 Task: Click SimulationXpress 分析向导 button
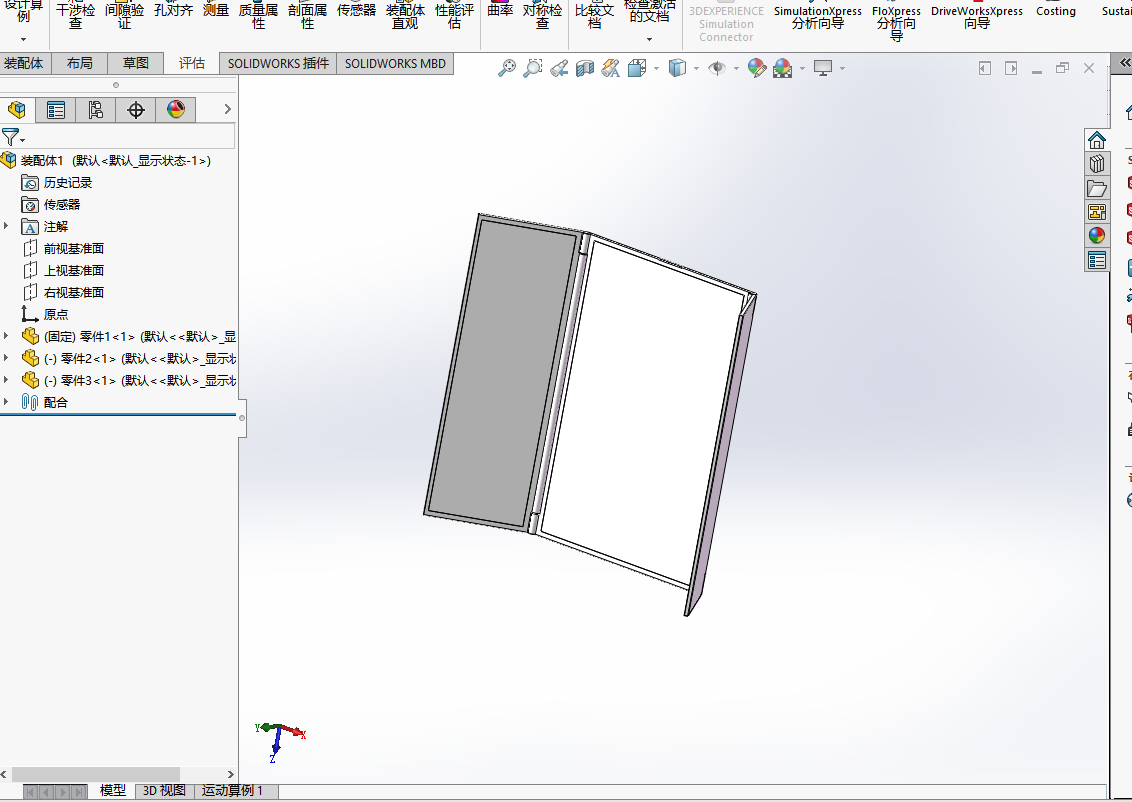coord(818,17)
